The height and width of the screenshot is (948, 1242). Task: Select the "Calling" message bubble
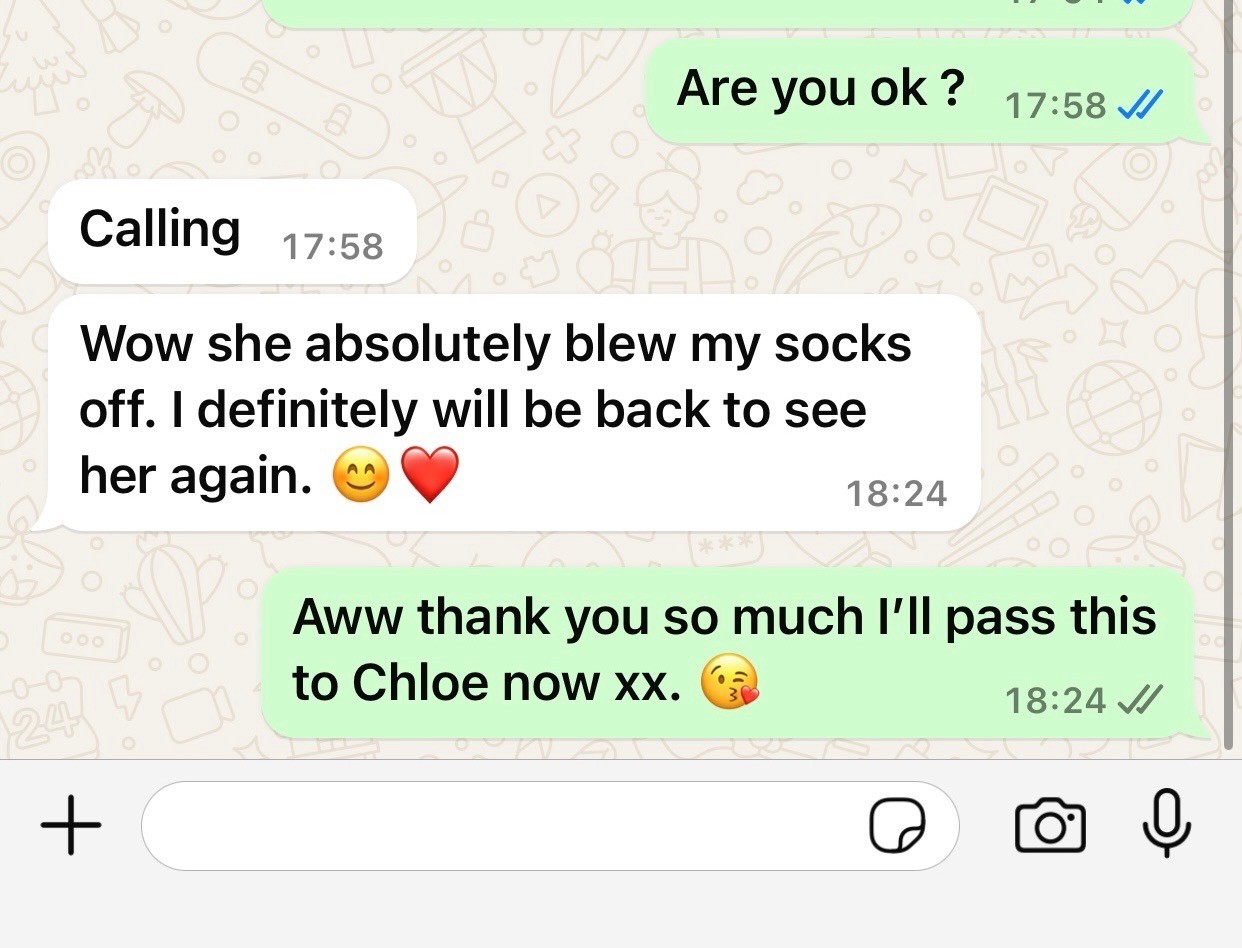(x=232, y=232)
